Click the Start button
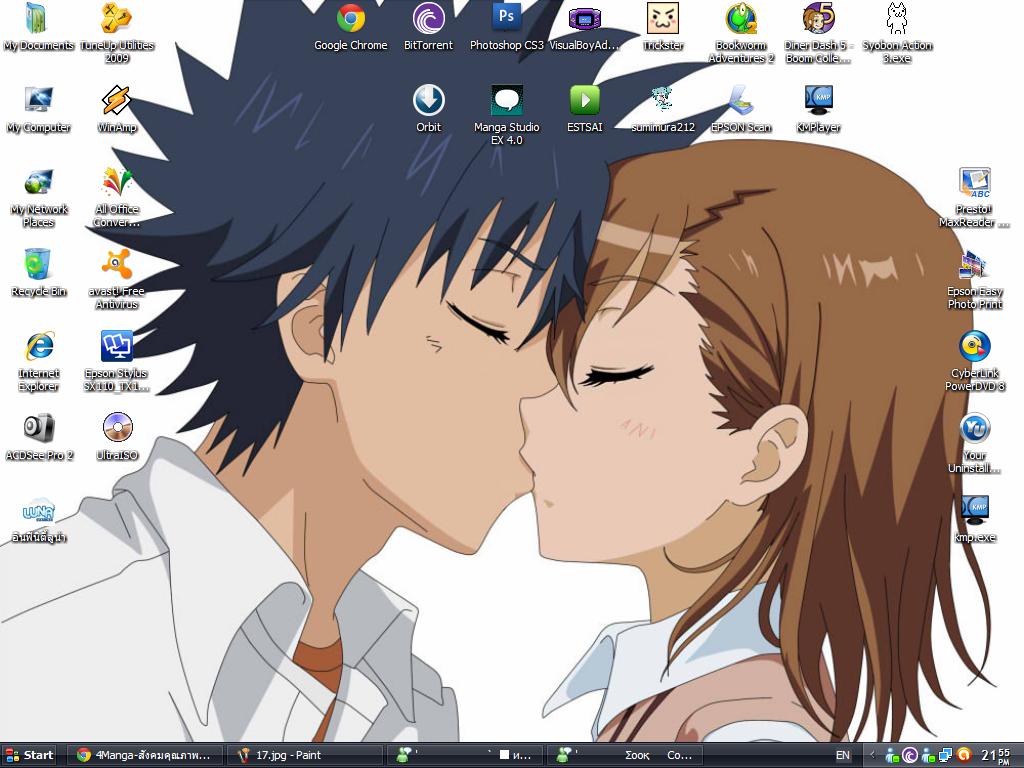Image resolution: width=1024 pixels, height=768 pixels. pyautogui.click(x=29, y=755)
